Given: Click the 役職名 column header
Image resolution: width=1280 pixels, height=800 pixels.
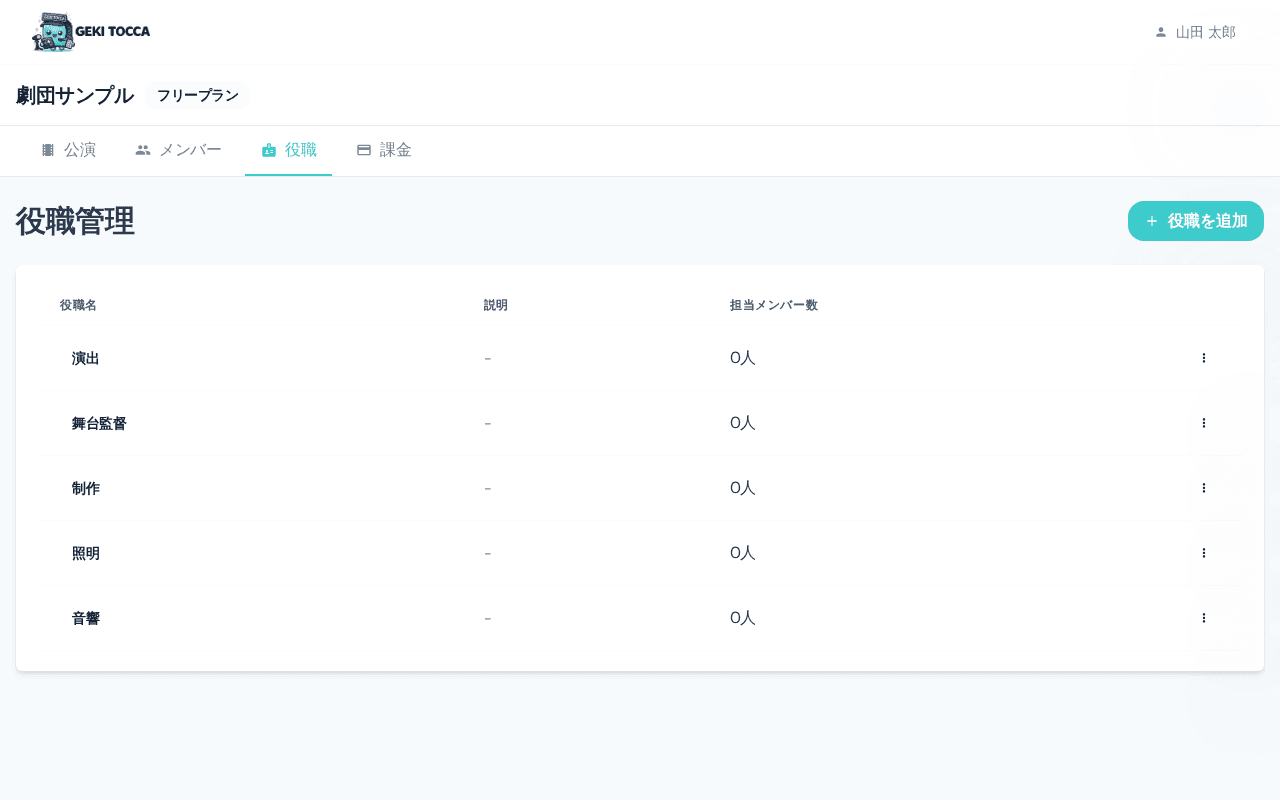Looking at the screenshot, I should tap(78, 305).
